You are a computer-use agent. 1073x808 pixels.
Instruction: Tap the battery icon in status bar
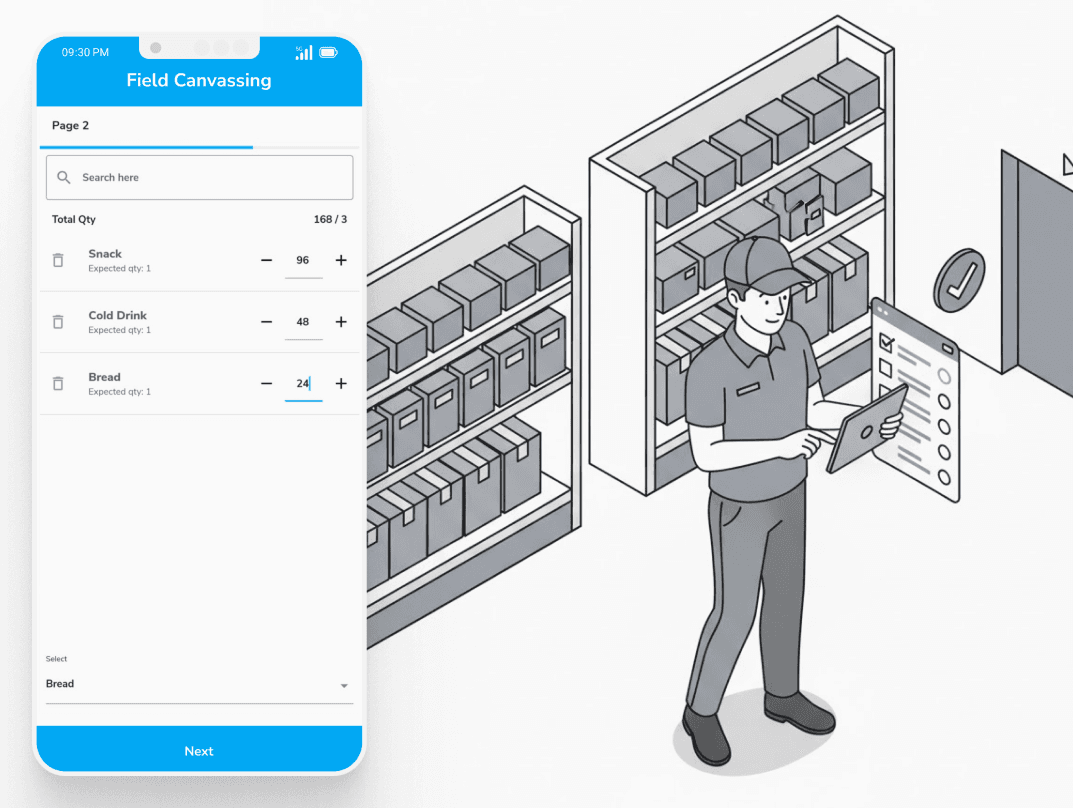[328, 52]
